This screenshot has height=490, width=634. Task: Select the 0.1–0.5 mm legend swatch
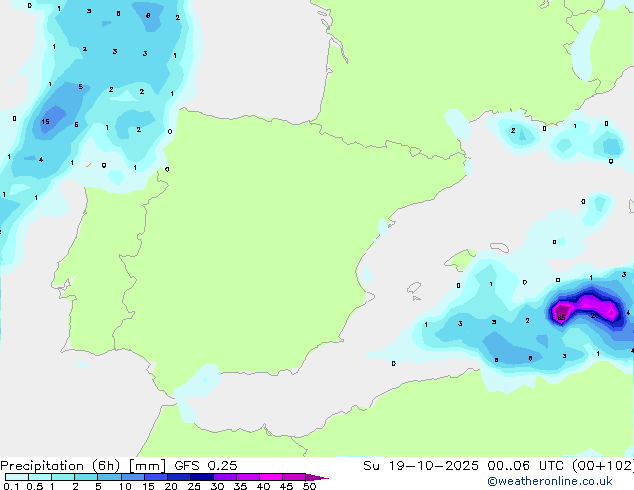click(17, 477)
